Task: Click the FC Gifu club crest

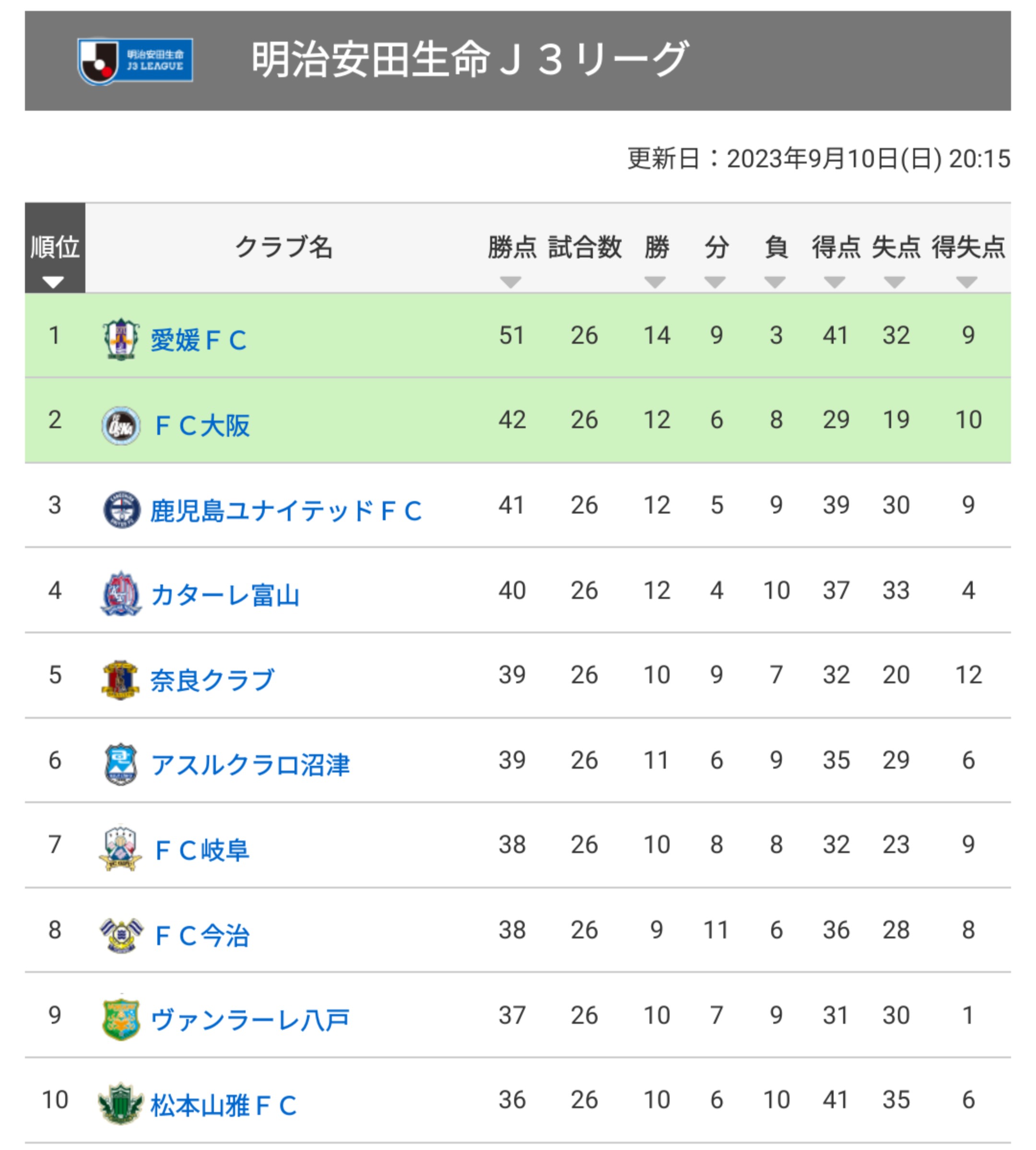Action: [x=120, y=848]
